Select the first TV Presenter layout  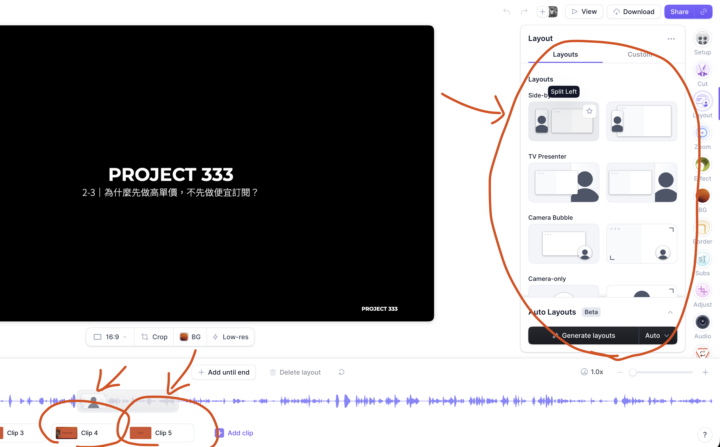click(x=563, y=182)
